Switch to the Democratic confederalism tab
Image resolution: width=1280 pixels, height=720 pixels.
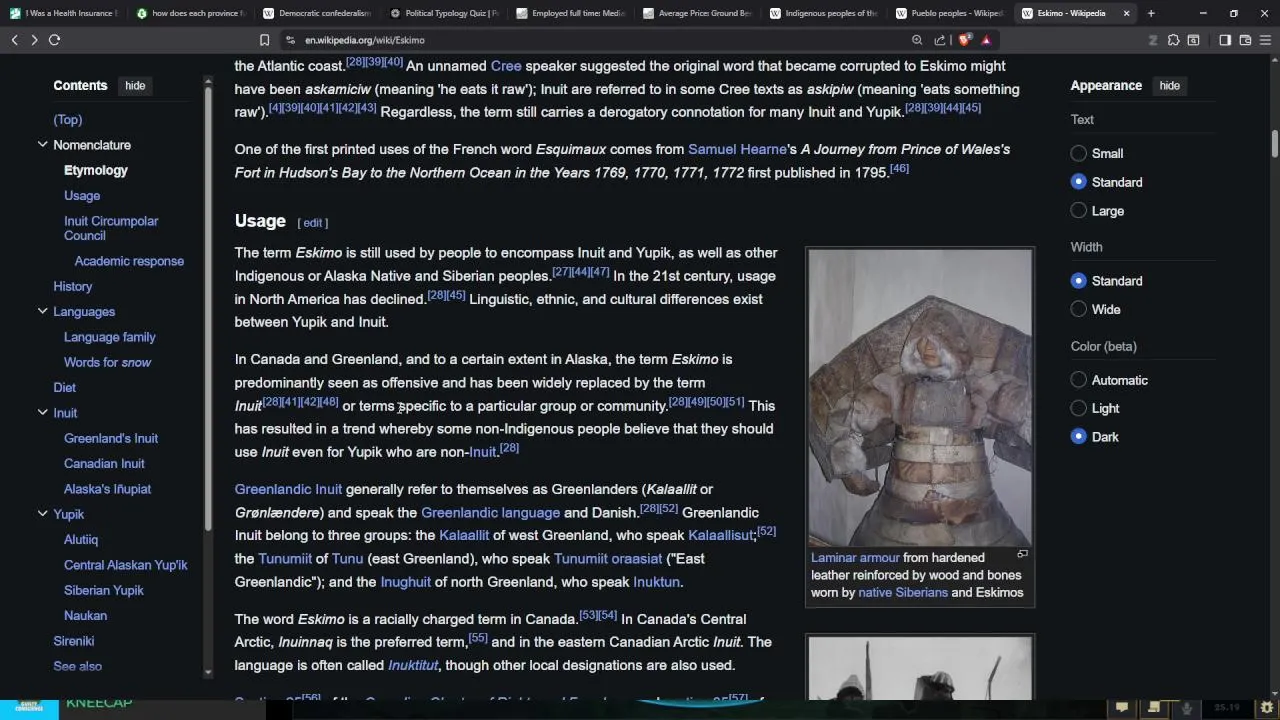[316, 13]
